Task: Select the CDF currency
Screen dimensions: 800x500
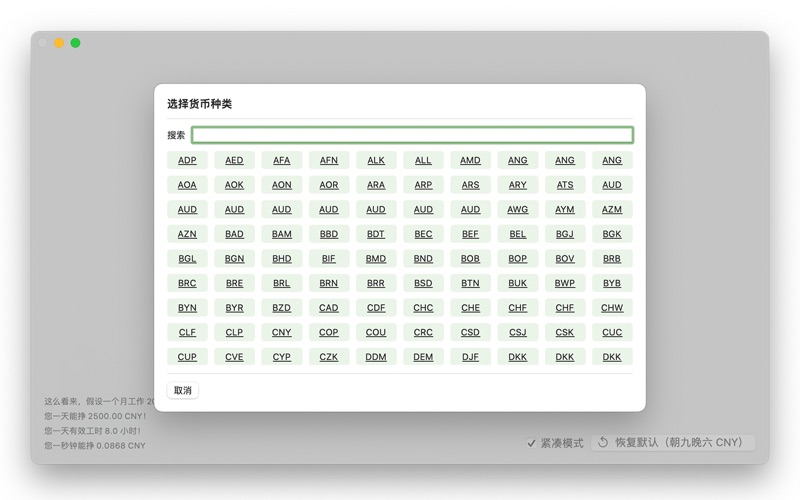Action: point(376,308)
